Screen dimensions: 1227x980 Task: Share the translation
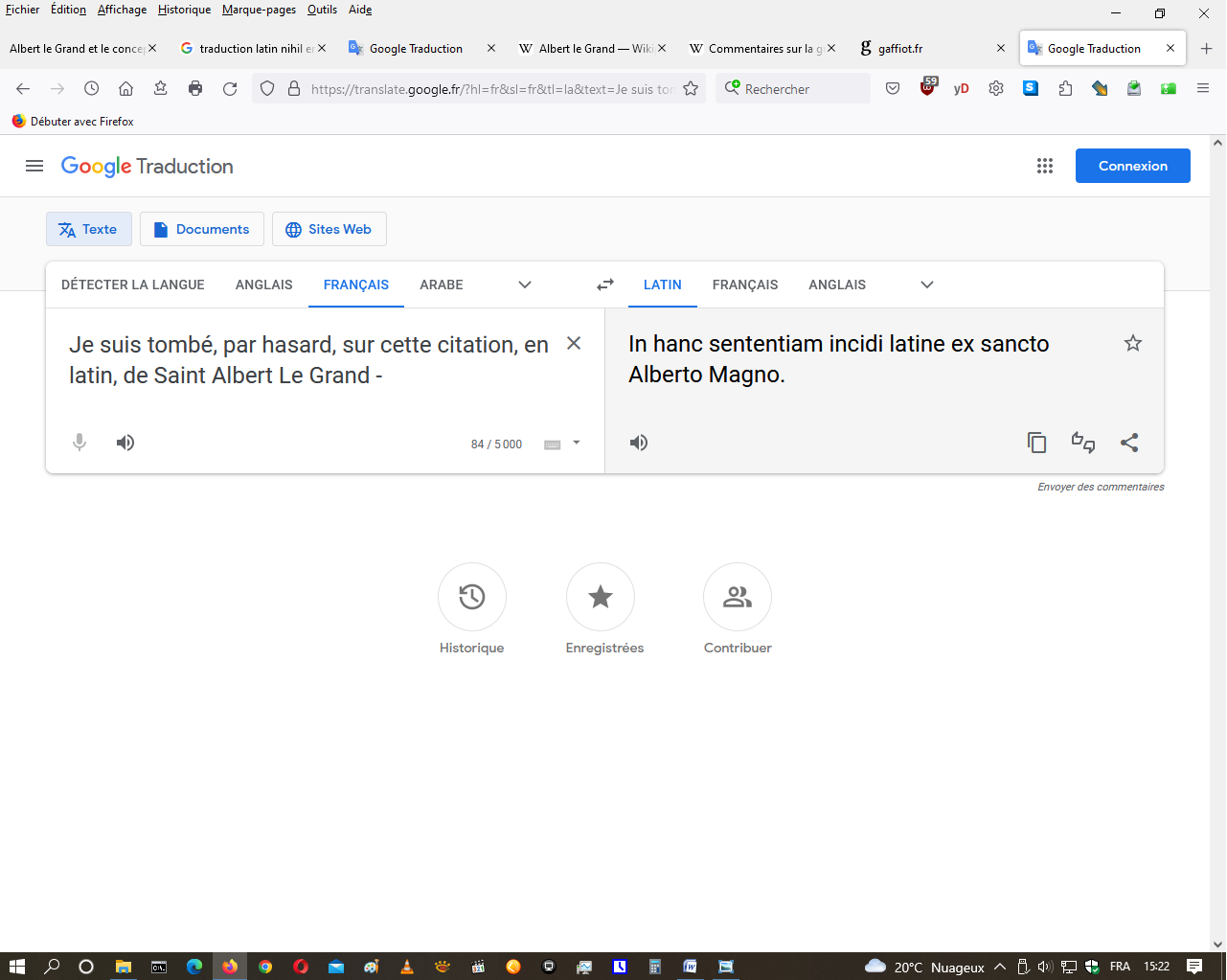tap(1129, 443)
